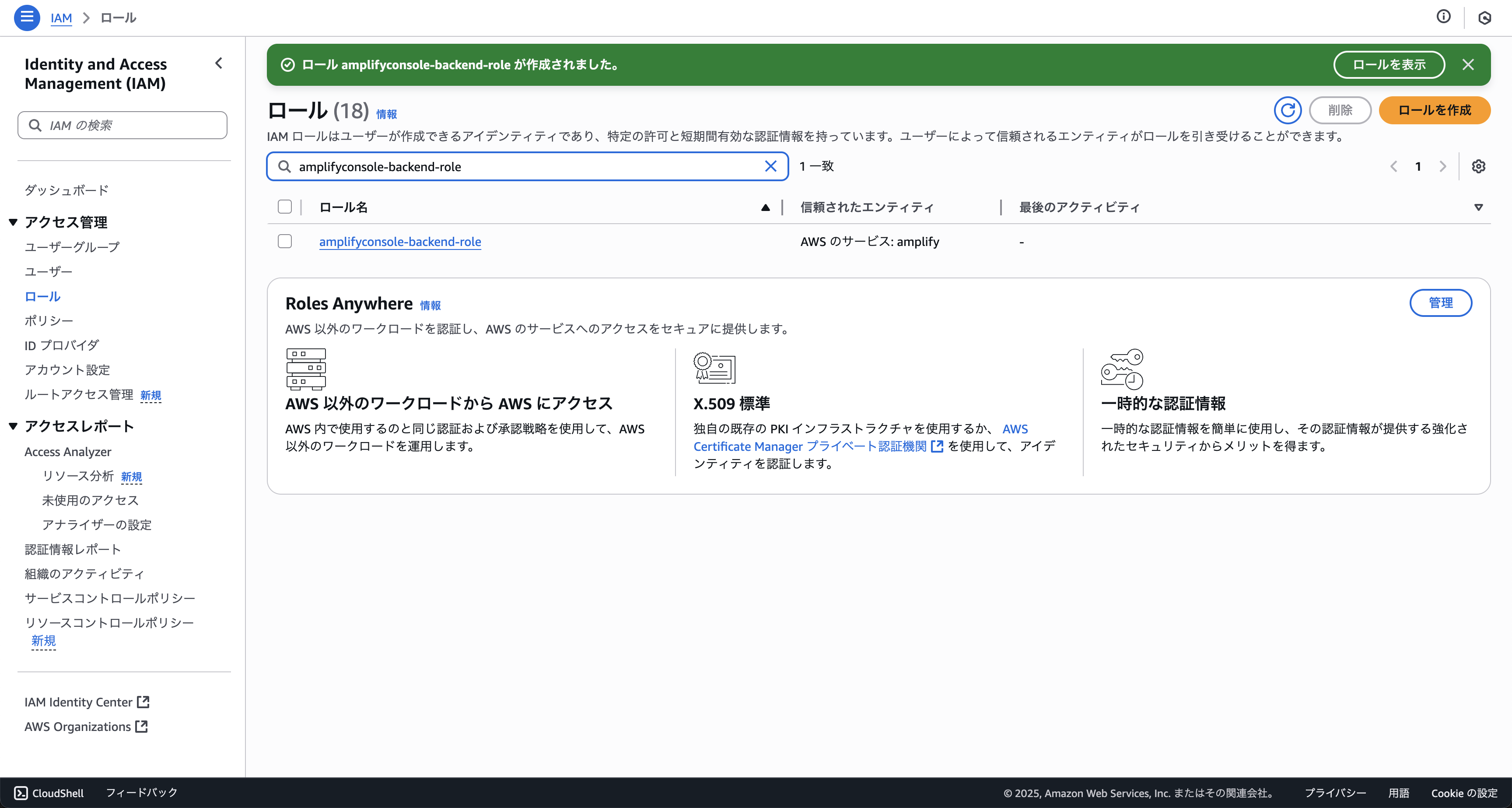Select all roles with header checkbox

(285, 207)
